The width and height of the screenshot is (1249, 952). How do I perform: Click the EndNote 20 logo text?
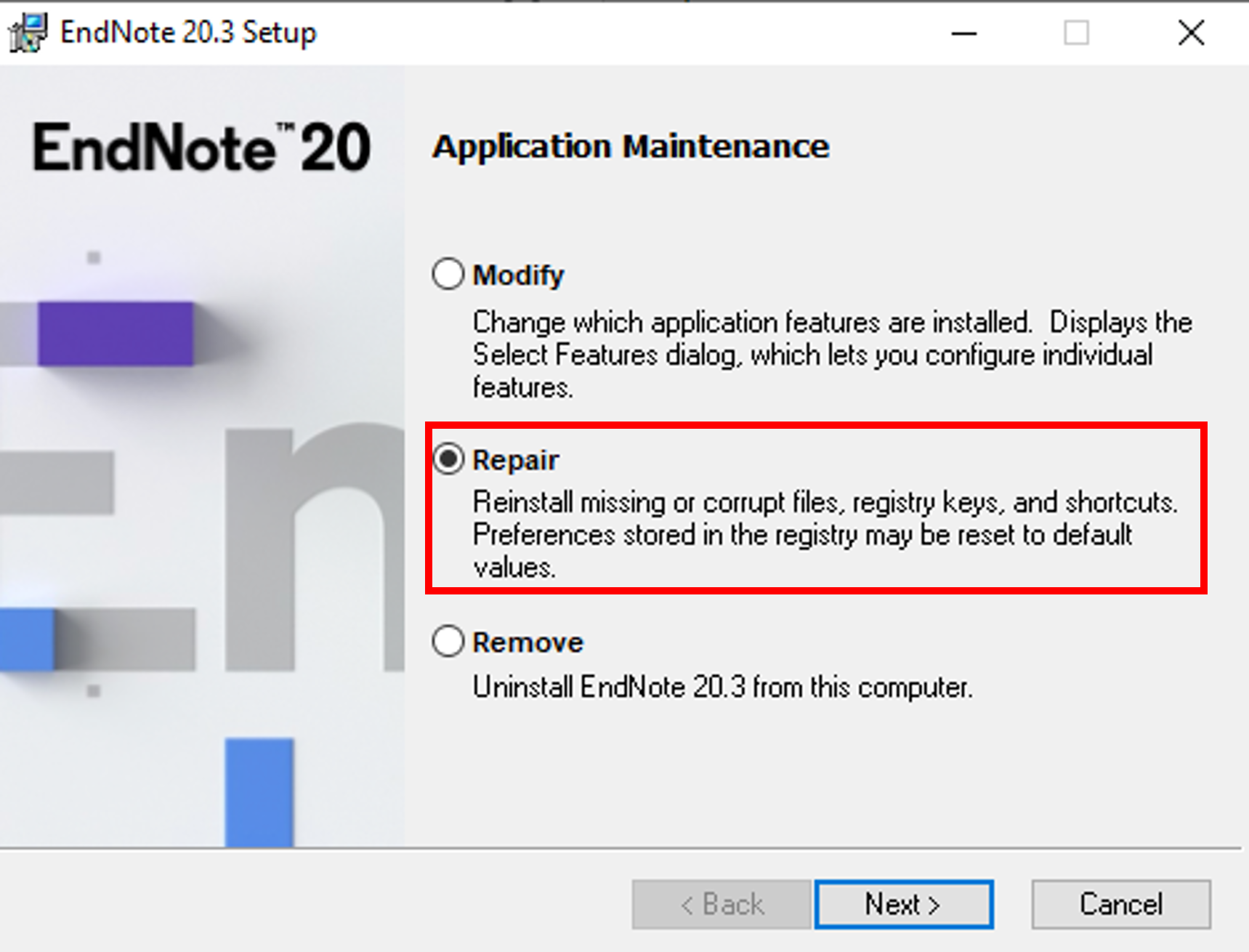(x=202, y=148)
